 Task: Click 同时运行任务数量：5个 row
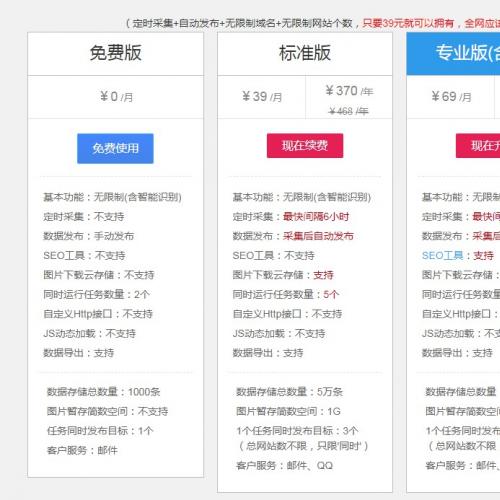click(286, 294)
